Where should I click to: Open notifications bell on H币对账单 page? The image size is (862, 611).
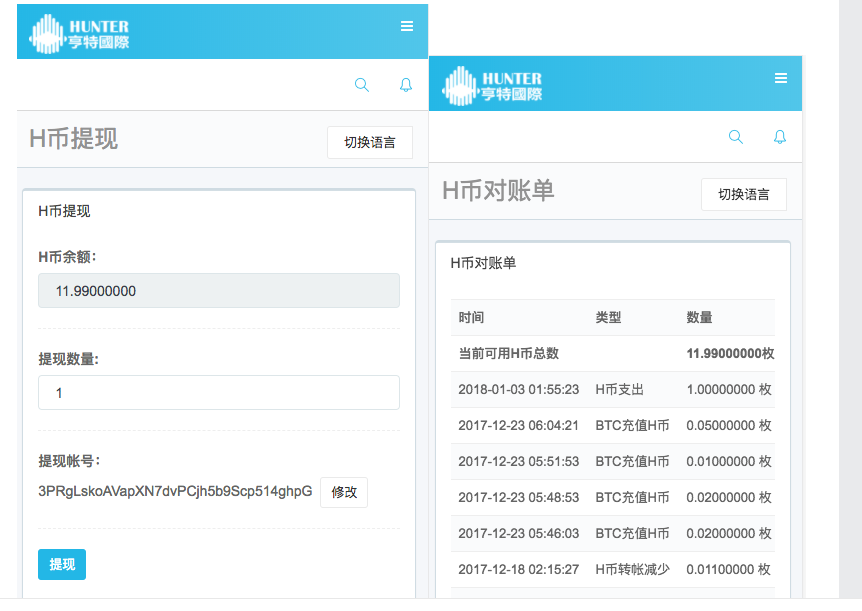[x=780, y=137]
